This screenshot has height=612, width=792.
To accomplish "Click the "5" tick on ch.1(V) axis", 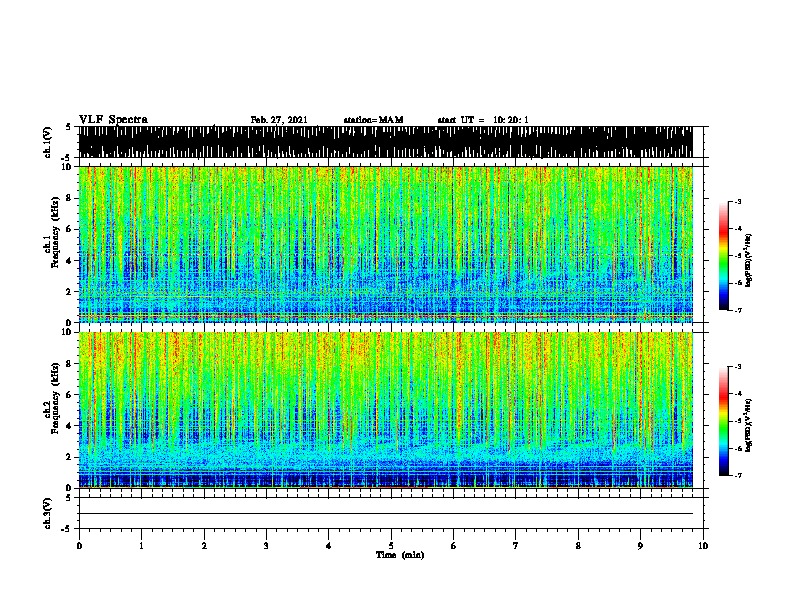I will click(68, 127).
